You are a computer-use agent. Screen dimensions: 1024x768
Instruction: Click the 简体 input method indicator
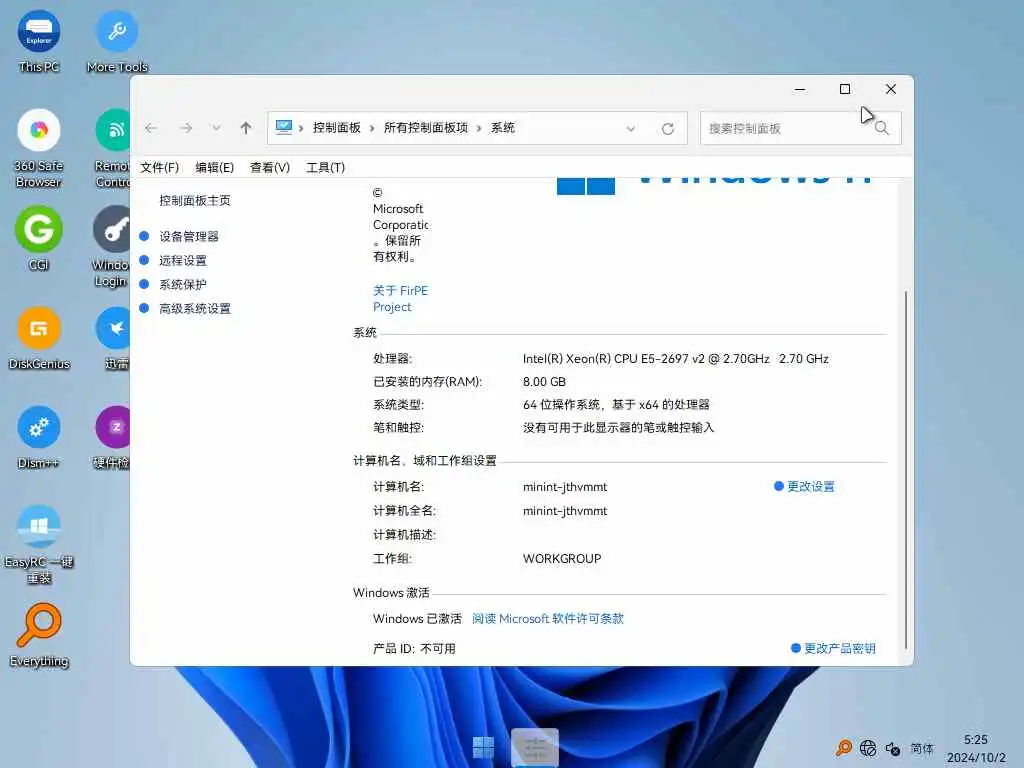pyautogui.click(x=921, y=748)
